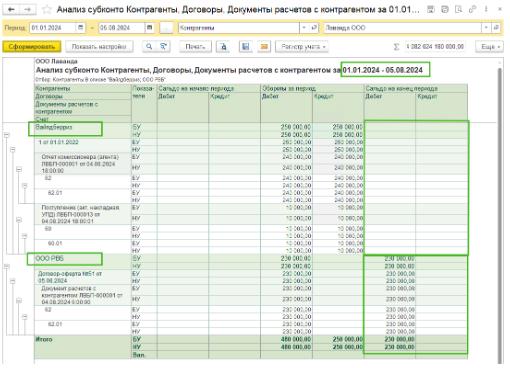Image resolution: width=510 pixels, height=368 pixels.
Task: Collapse the Вайлдберриз group in tree
Action: point(7,135)
